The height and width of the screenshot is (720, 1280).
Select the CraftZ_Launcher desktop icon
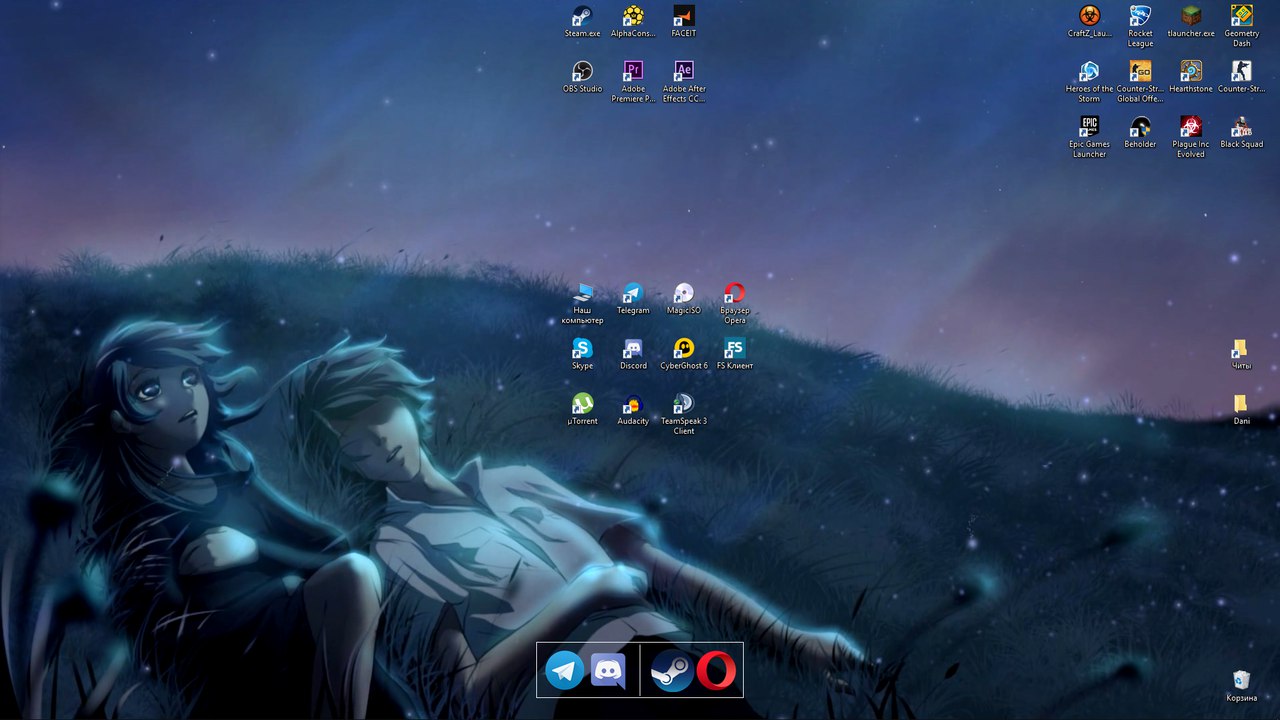coord(1090,21)
